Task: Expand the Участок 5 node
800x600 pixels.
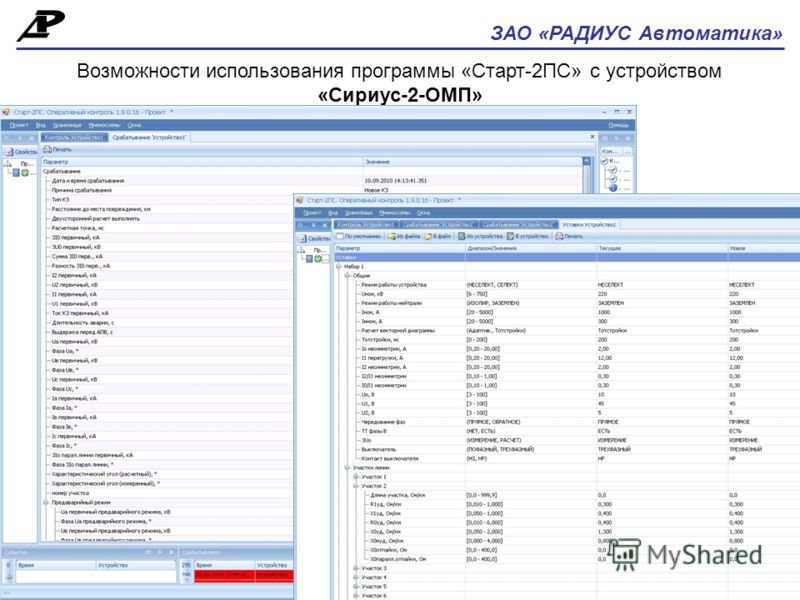Action: (x=356, y=586)
